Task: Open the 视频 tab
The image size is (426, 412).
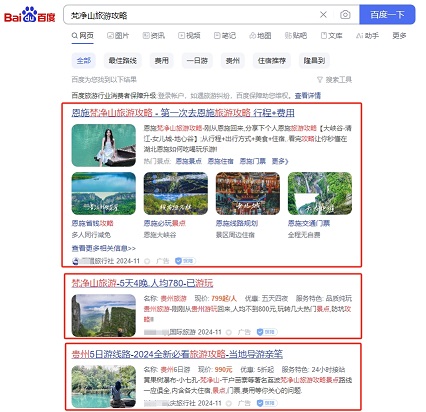Action: pyautogui.click(x=189, y=35)
